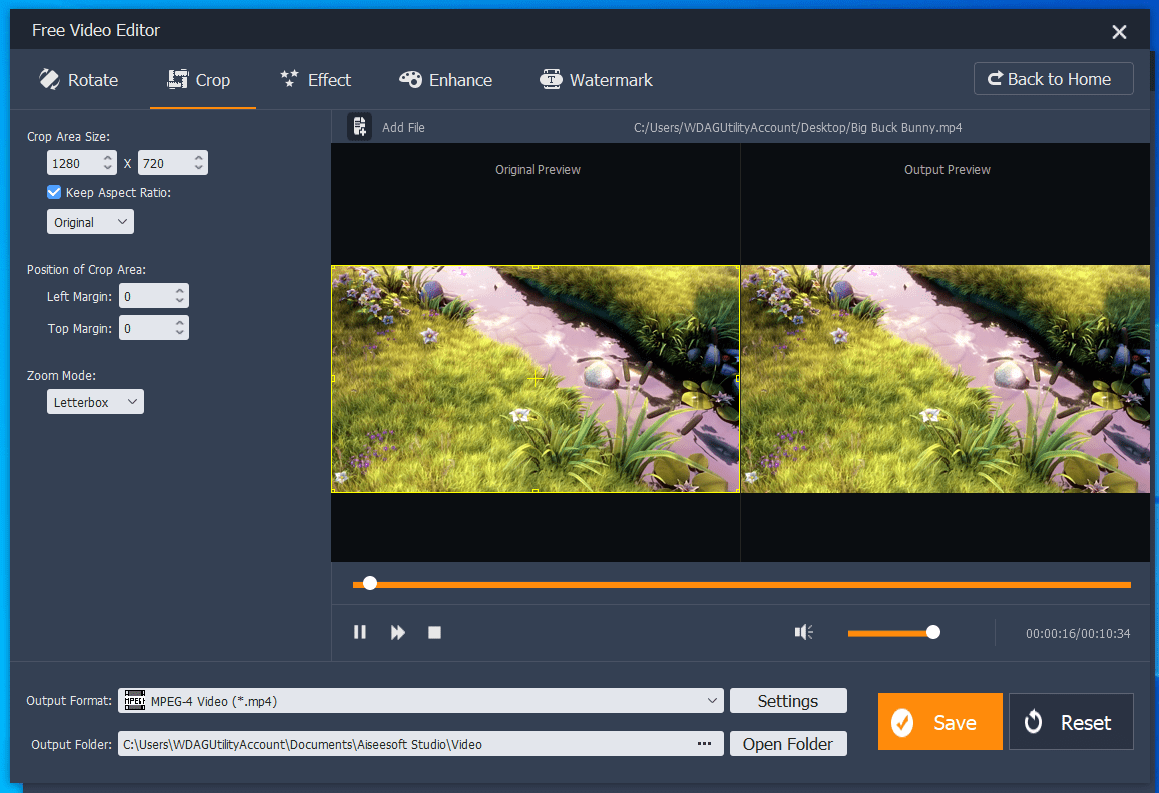This screenshot has width=1159, height=793.
Task: Open the Effect tab
Action: point(316,80)
